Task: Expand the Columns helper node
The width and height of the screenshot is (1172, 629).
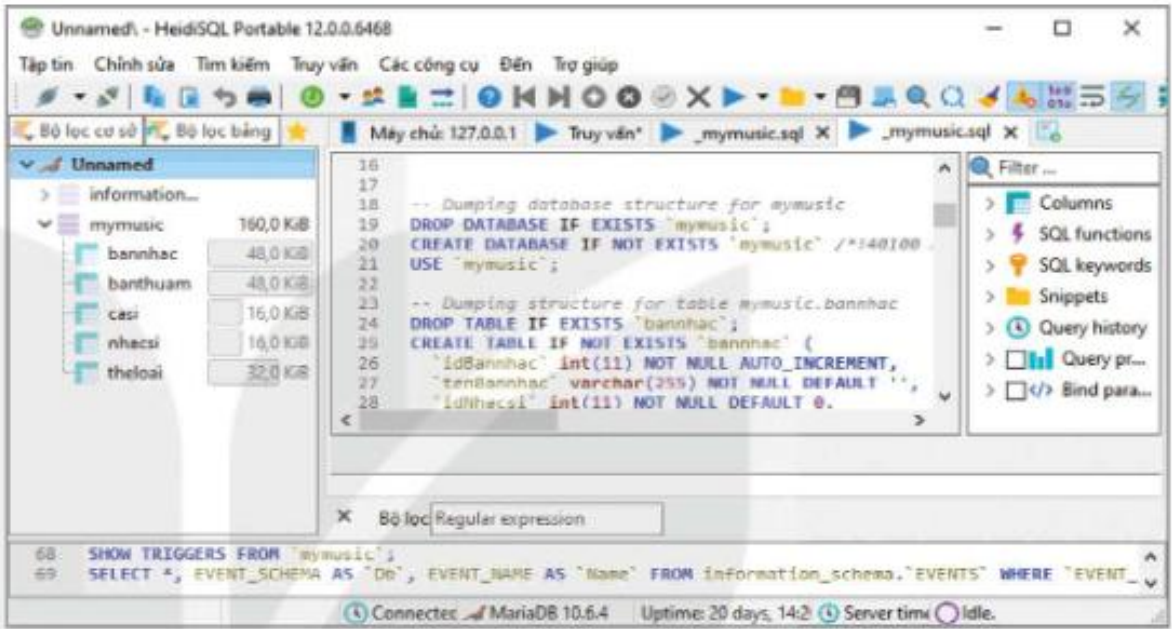Action: tap(990, 203)
